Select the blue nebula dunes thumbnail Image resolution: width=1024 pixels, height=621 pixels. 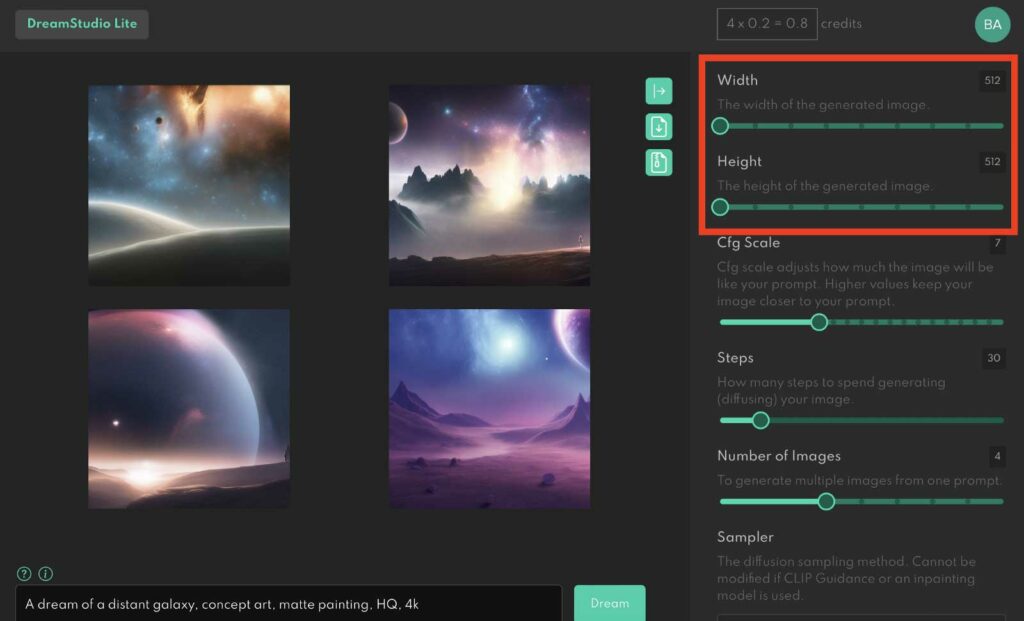189,185
